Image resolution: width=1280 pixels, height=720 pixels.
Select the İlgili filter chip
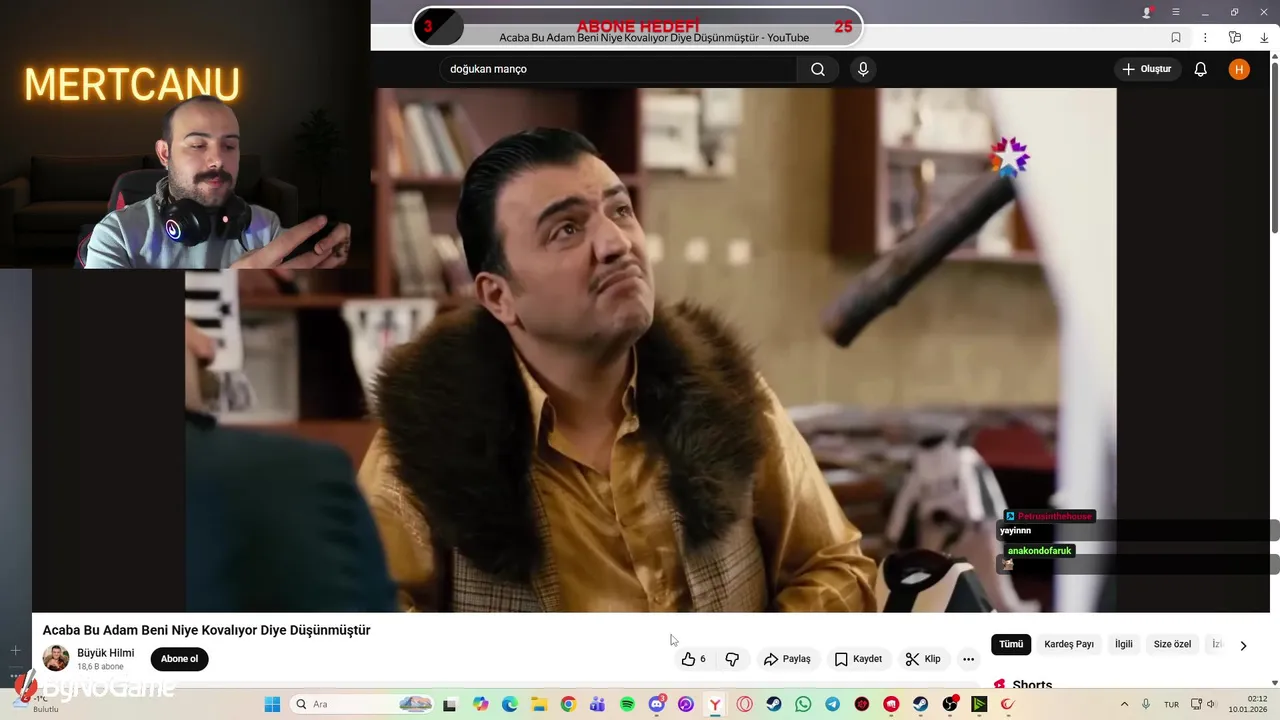[x=1124, y=644]
